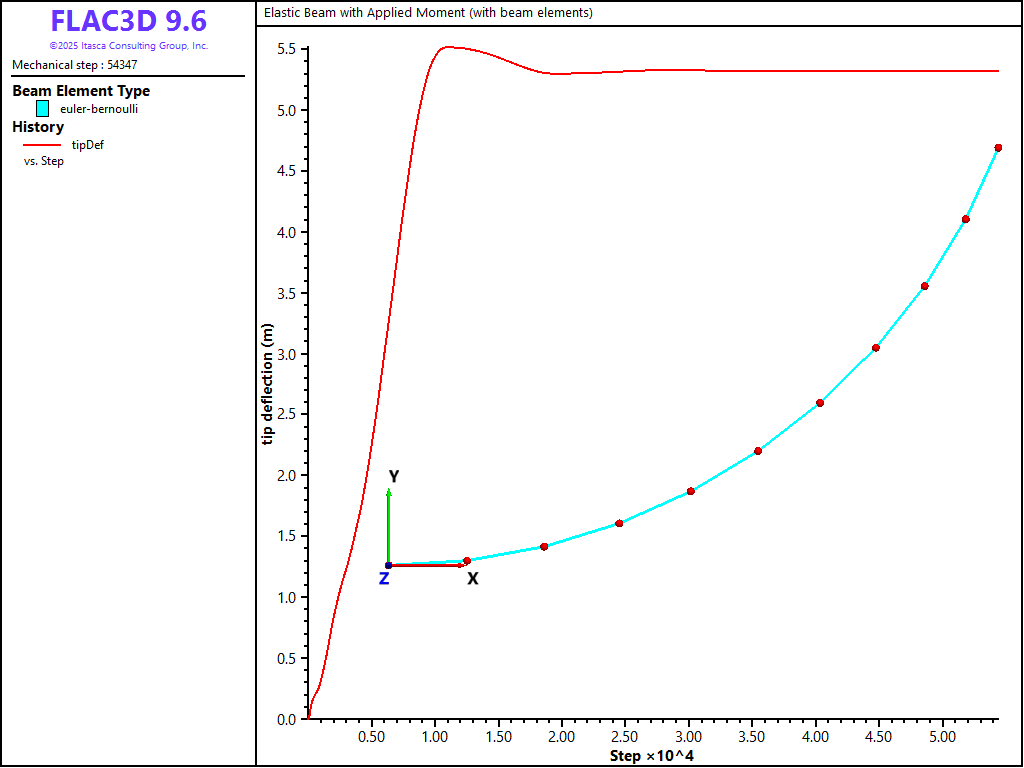Click the euler-bernoulli legend label
1024x768 pixels.
pos(99,109)
